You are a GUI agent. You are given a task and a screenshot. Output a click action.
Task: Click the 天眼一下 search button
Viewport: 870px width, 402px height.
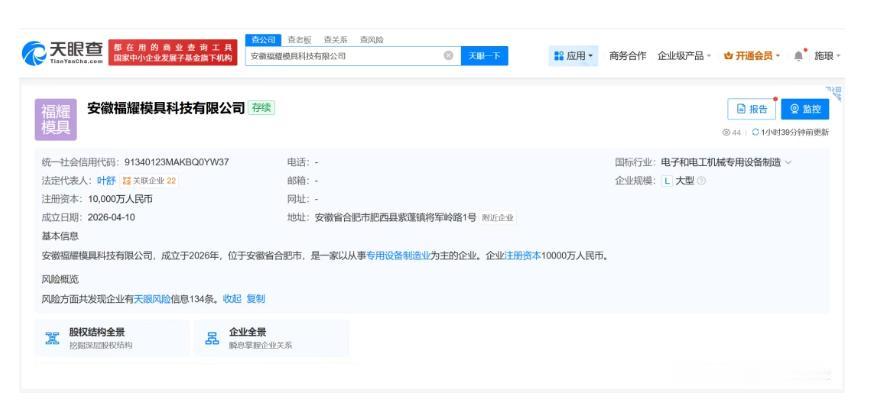[484, 55]
